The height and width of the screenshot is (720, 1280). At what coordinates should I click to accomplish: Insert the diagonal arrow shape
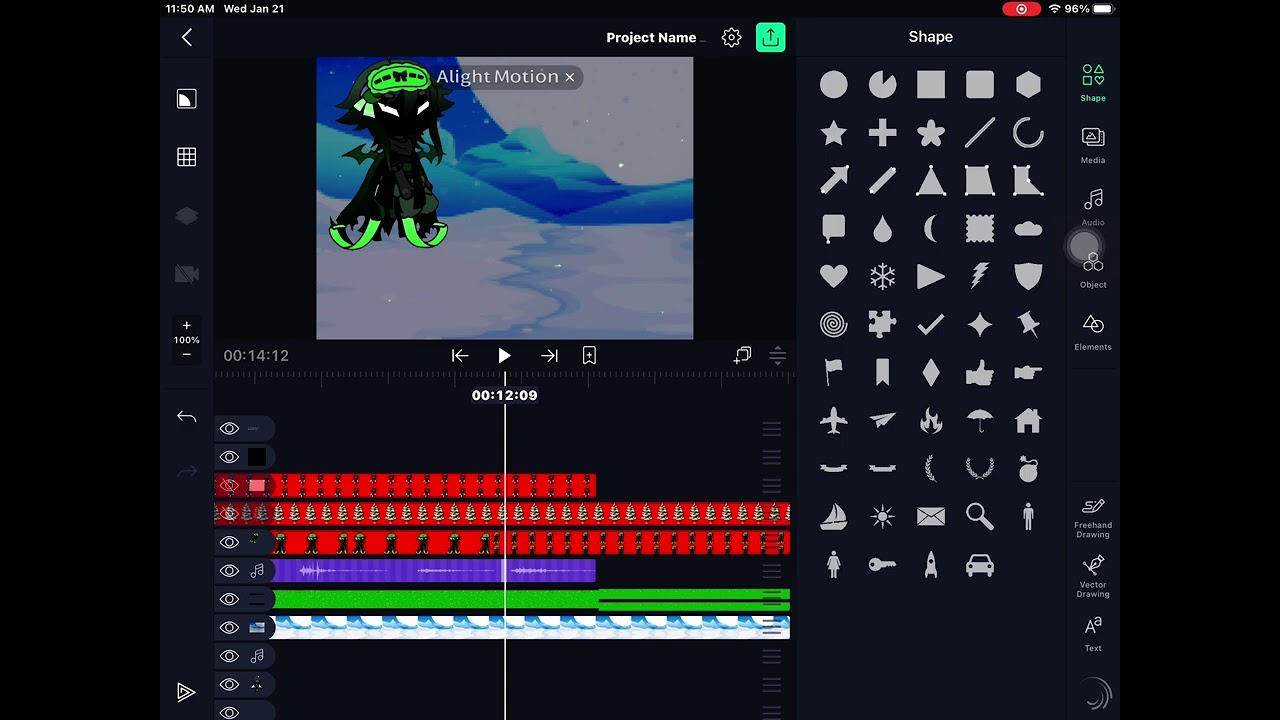coord(833,181)
